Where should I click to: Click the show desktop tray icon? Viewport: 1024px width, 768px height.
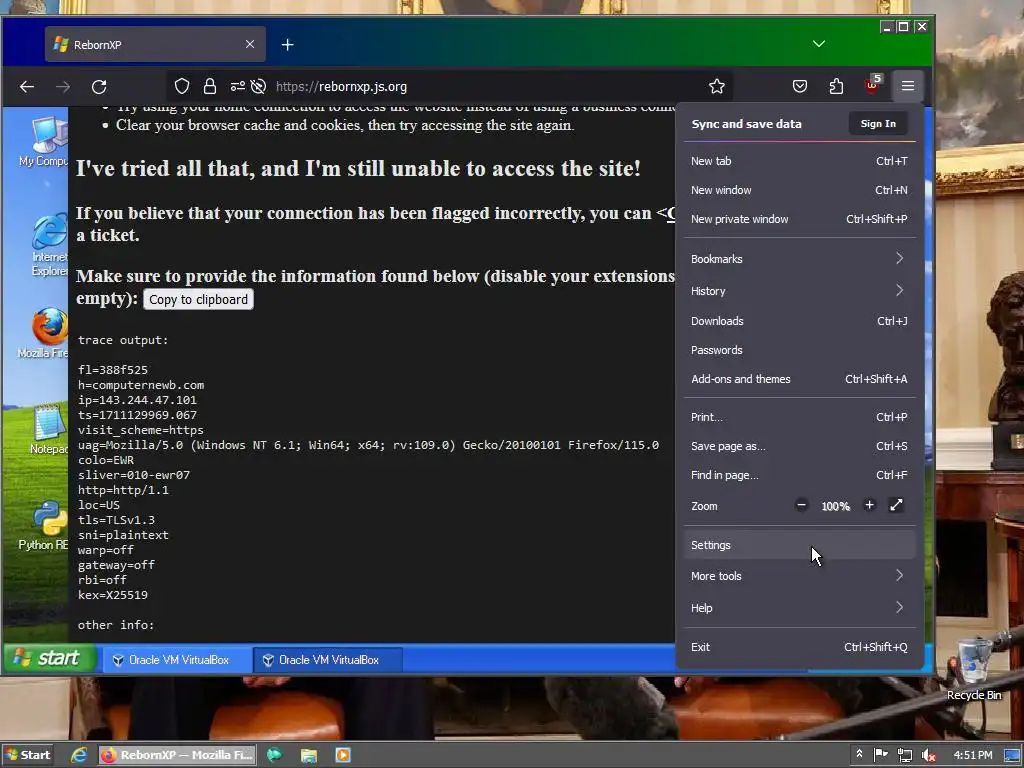[x=1012, y=755]
